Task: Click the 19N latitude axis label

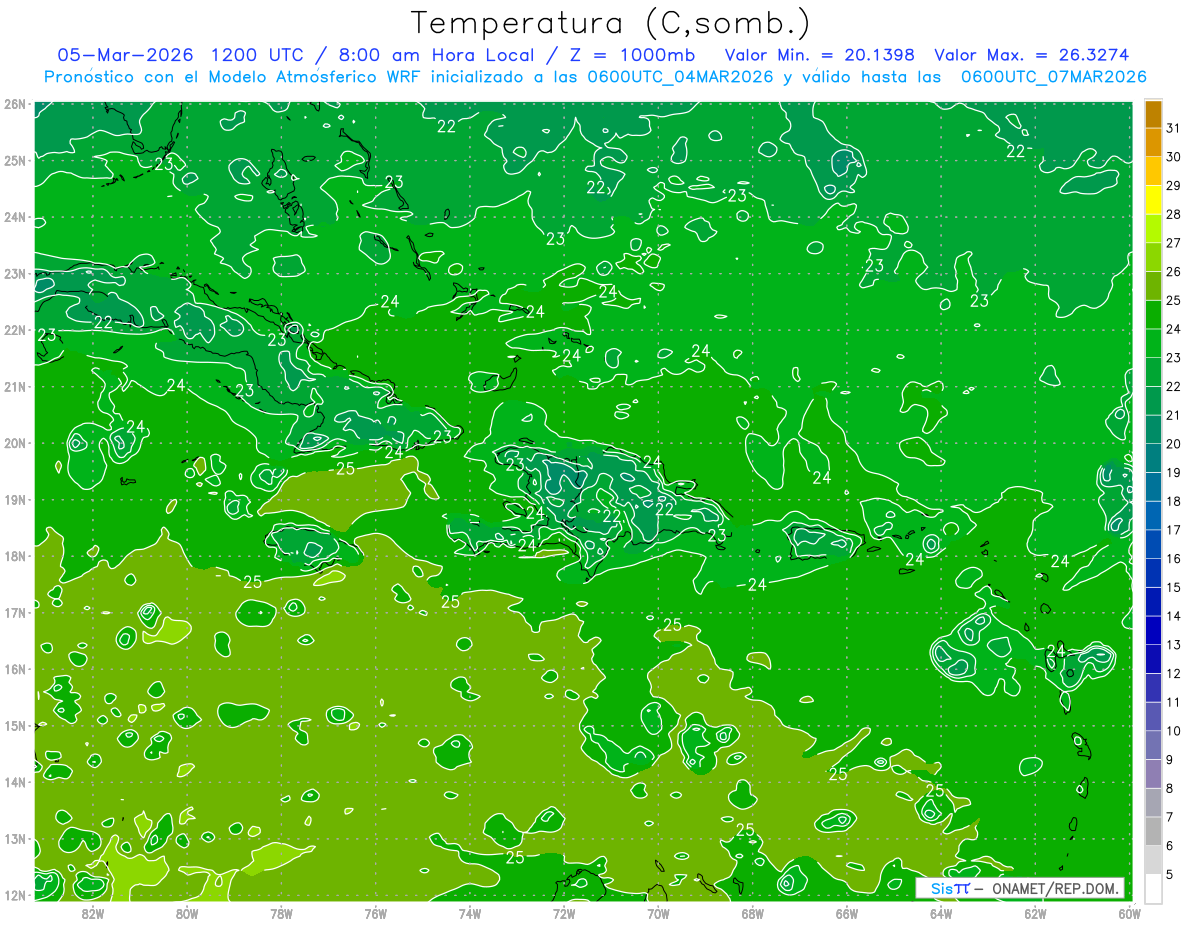Action: pos(14,500)
